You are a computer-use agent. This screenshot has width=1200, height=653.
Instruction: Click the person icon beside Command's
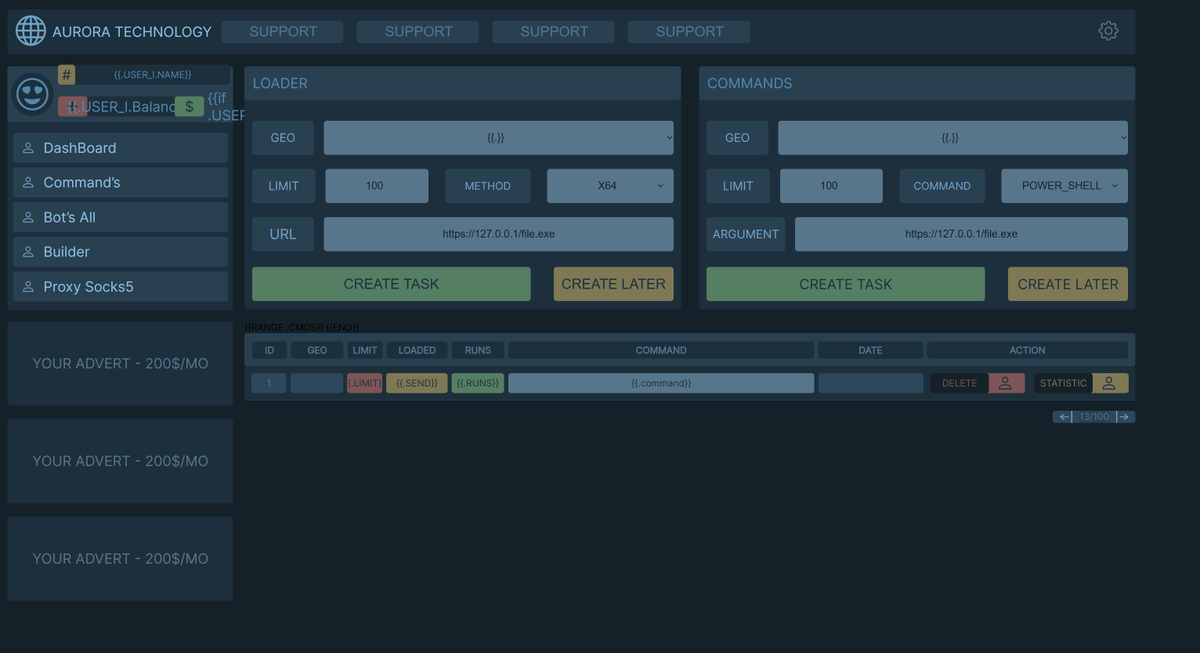click(x=28, y=183)
